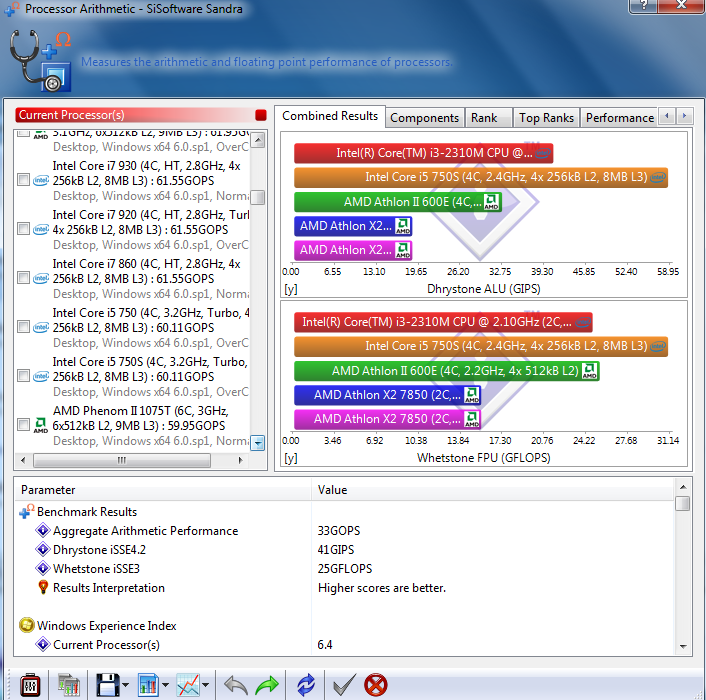Click the lightbulb icon beside Results Interpretation
This screenshot has height=700, width=706.
click(43, 587)
